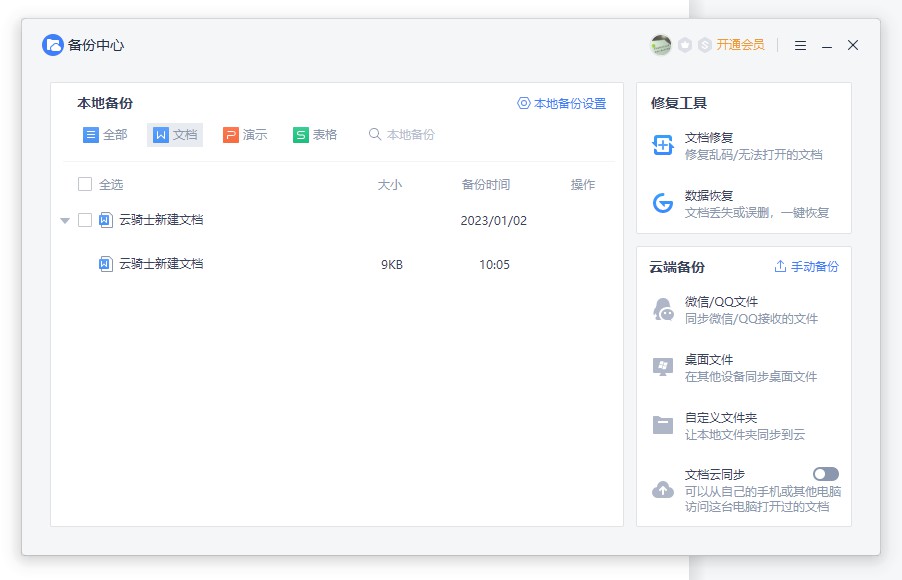Click the 本地备份 search field

click(411, 134)
